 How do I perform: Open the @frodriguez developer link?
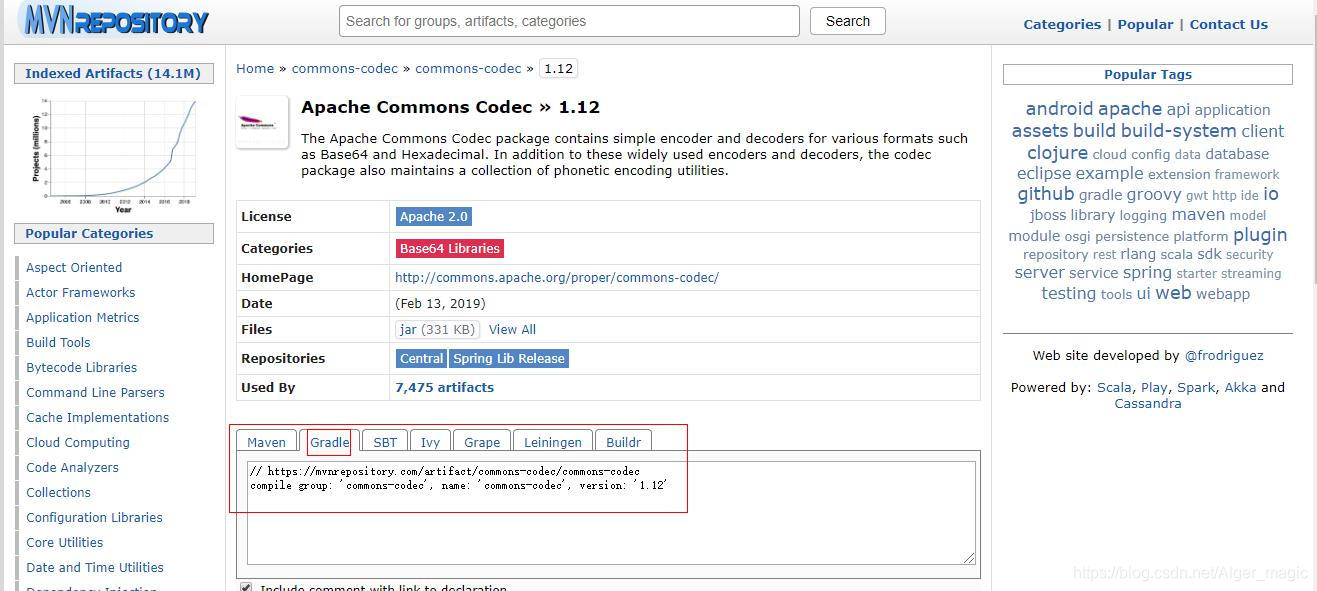click(1224, 355)
